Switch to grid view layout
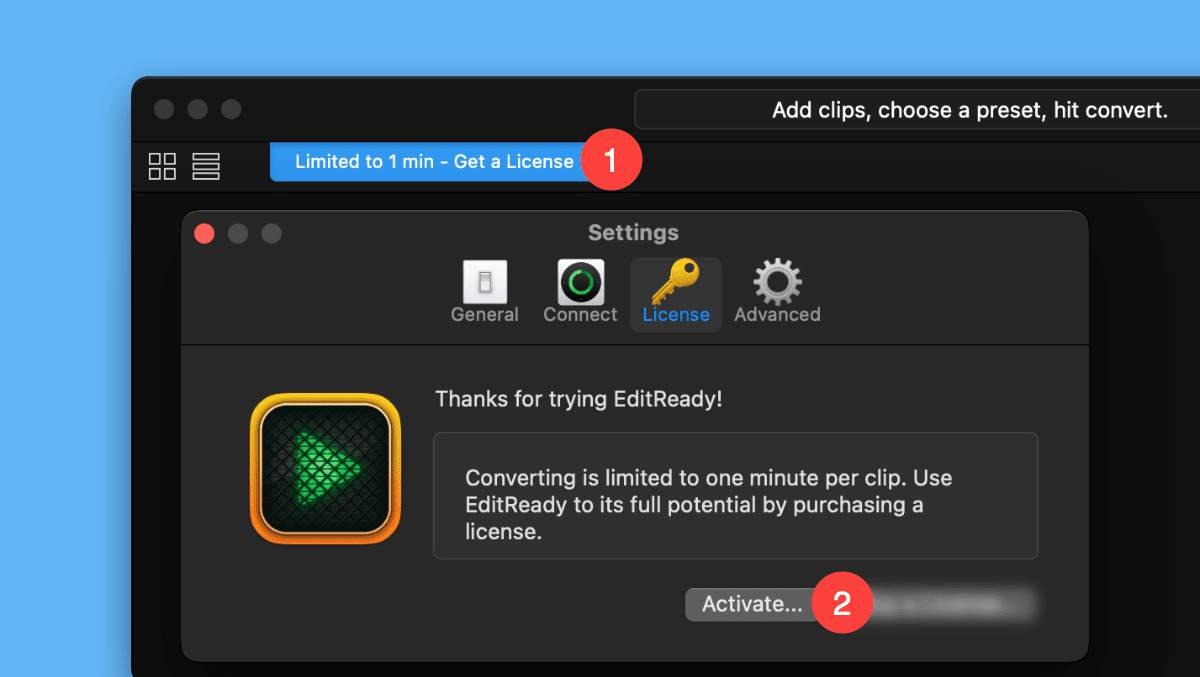 [x=162, y=166]
